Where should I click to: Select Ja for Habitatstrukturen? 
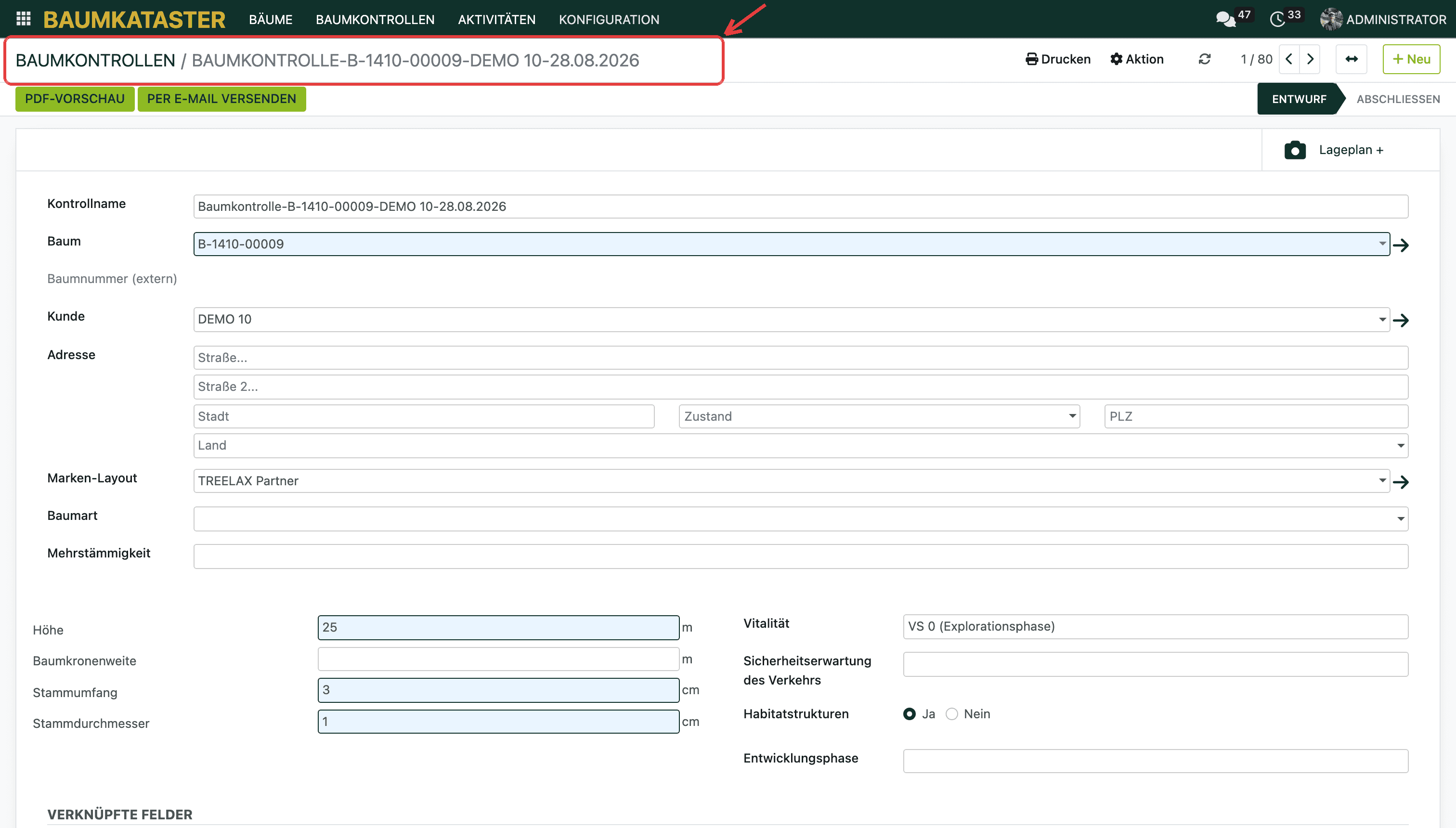910,714
